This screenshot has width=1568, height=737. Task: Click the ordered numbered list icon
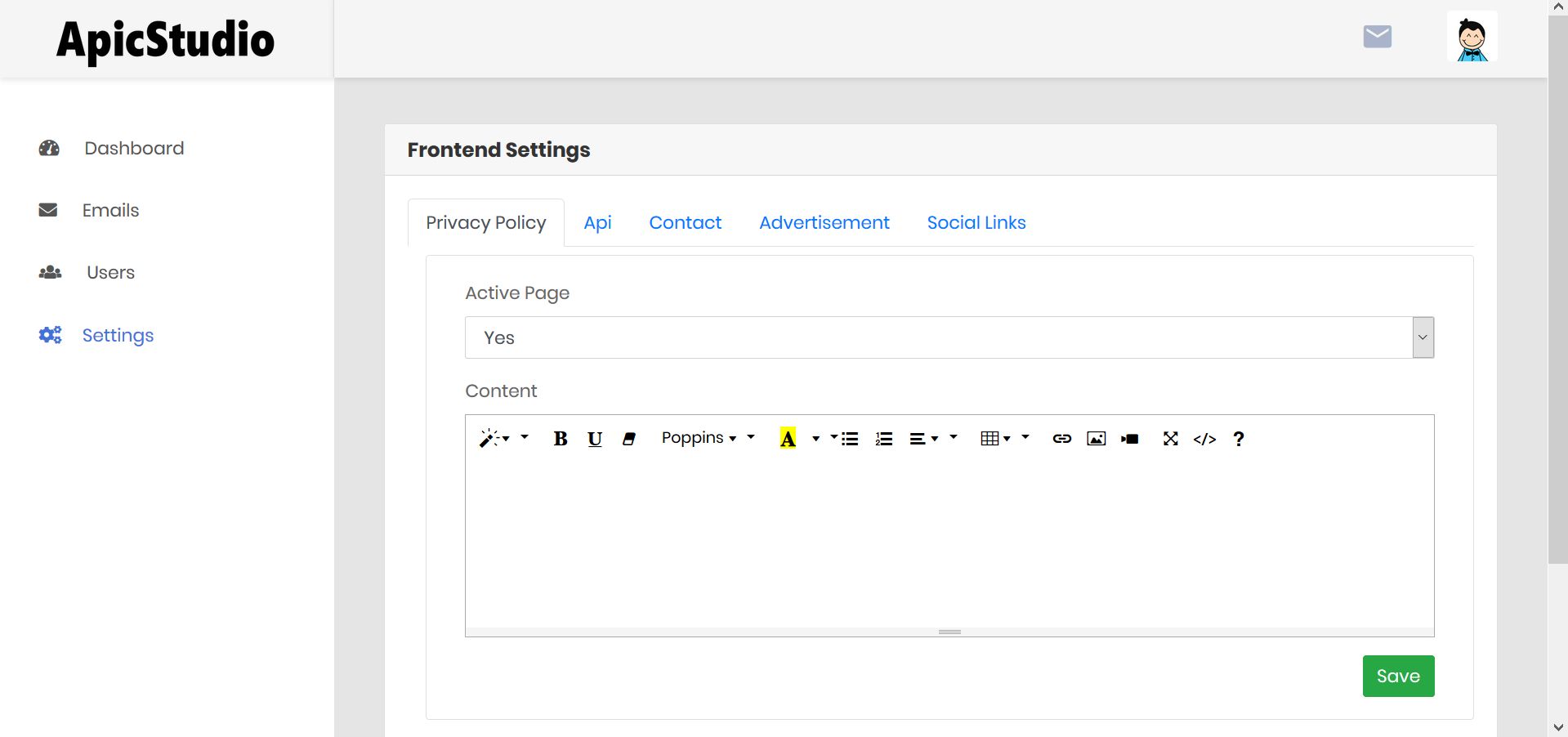883,439
